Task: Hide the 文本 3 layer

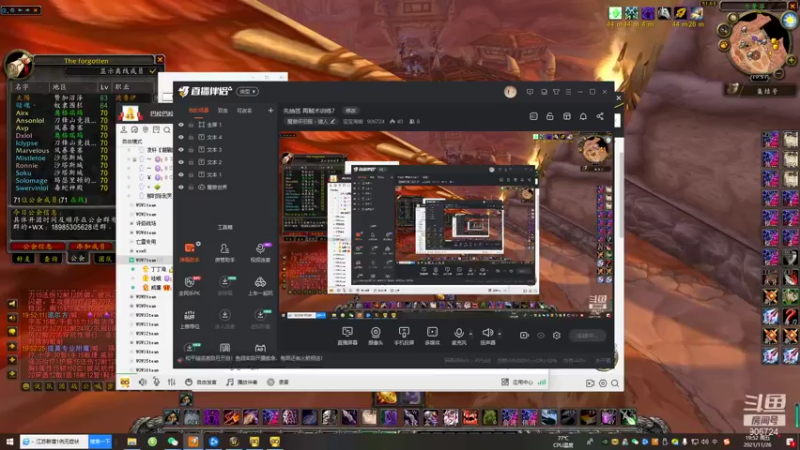Action: (x=181, y=149)
